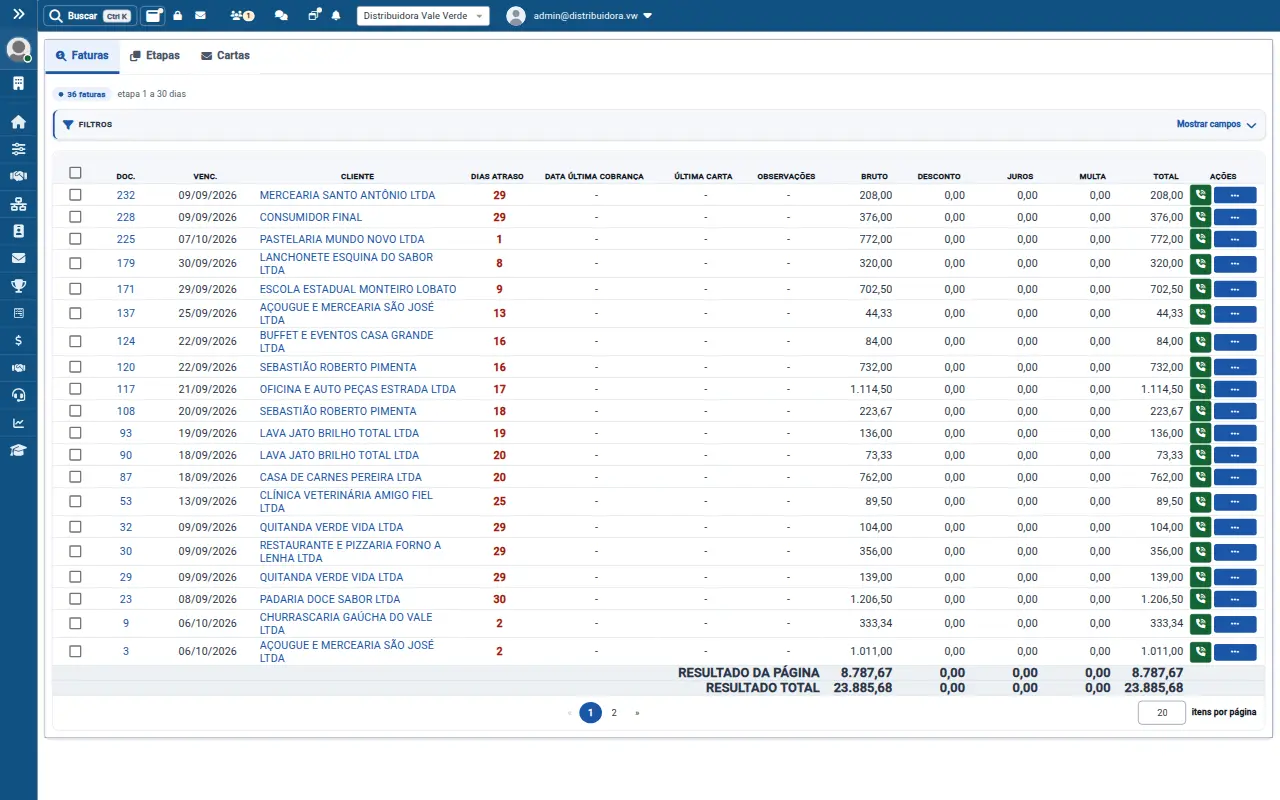Open the building company icon in sidebar

click(x=18, y=83)
